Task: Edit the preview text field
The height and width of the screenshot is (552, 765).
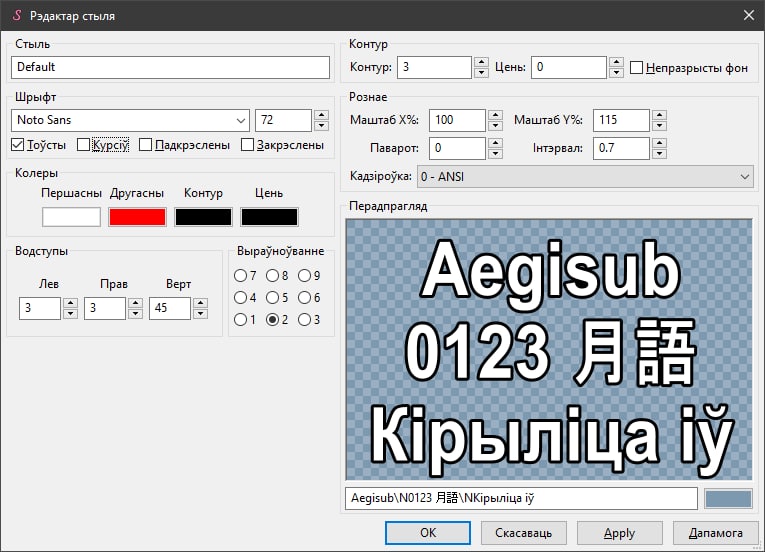Action: [521, 499]
